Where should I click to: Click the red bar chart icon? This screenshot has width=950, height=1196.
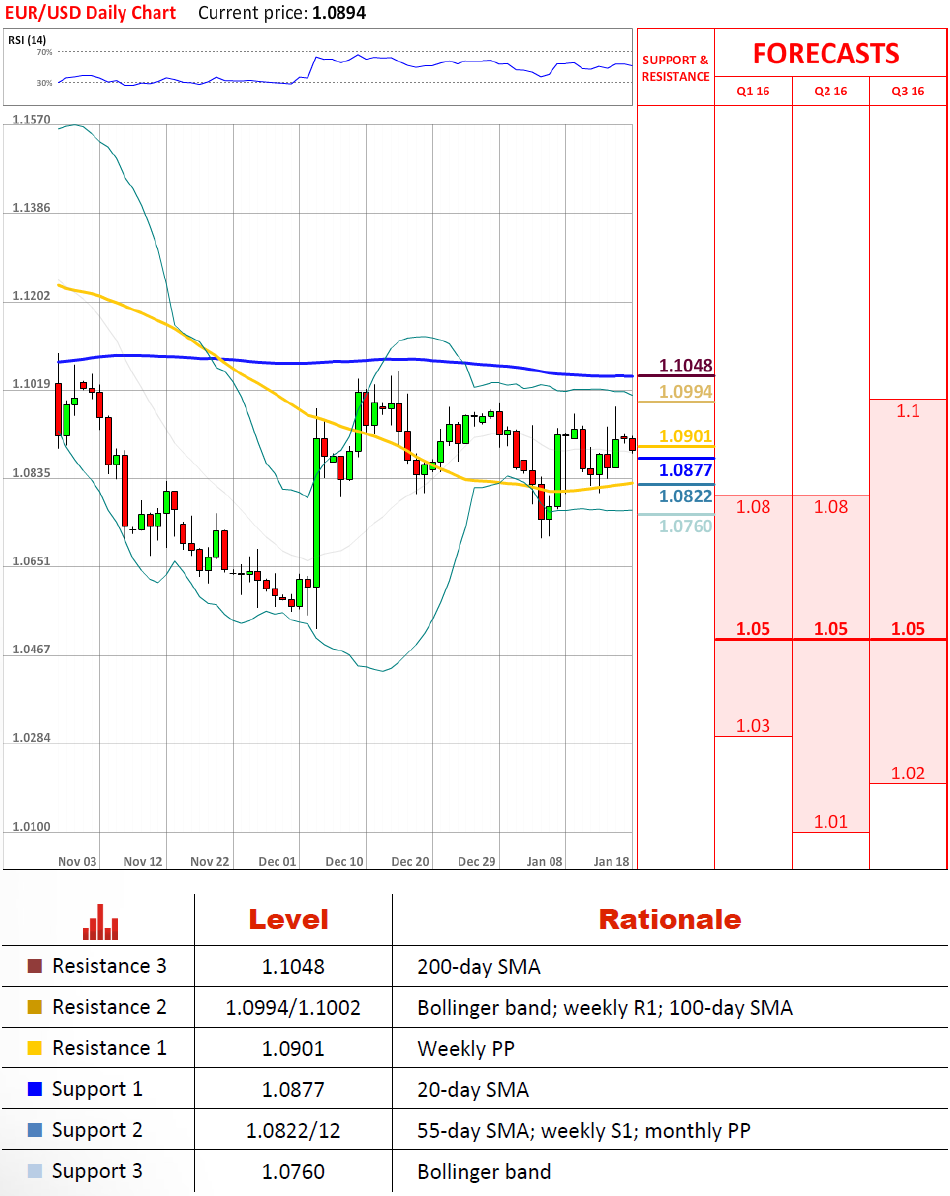coord(101,922)
